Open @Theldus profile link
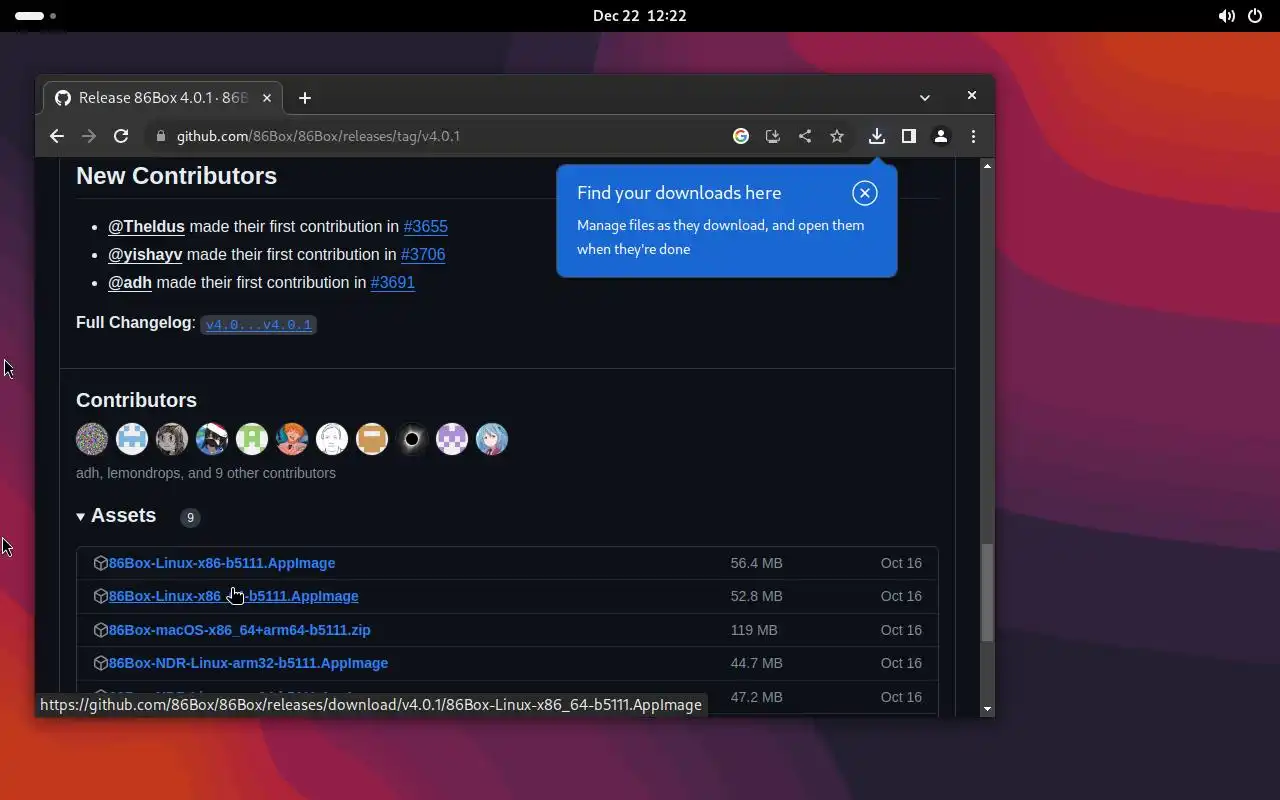1280x800 pixels. (x=146, y=226)
